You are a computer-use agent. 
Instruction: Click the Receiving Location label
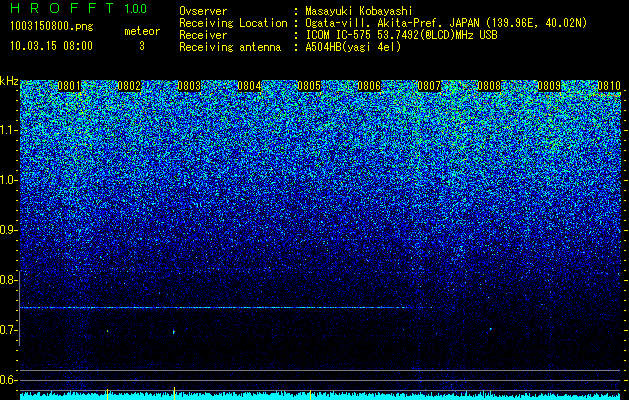point(233,23)
